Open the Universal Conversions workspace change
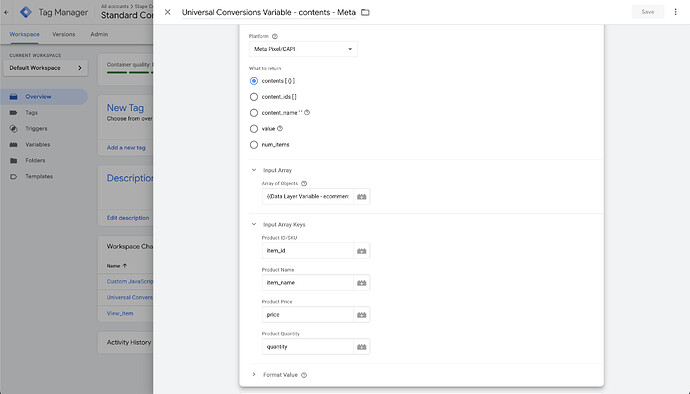Image resolution: width=690 pixels, height=394 pixels. tap(130, 297)
